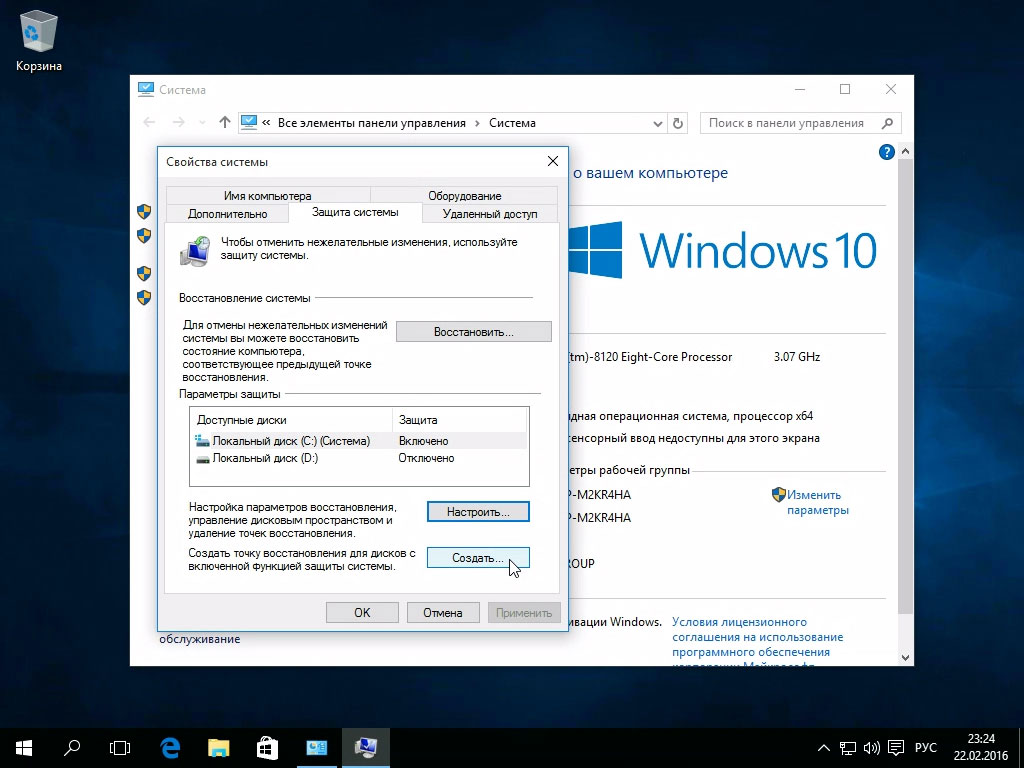The height and width of the screenshot is (768, 1024).
Task: Open recent locations dropdown arrow
Action: (202, 123)
